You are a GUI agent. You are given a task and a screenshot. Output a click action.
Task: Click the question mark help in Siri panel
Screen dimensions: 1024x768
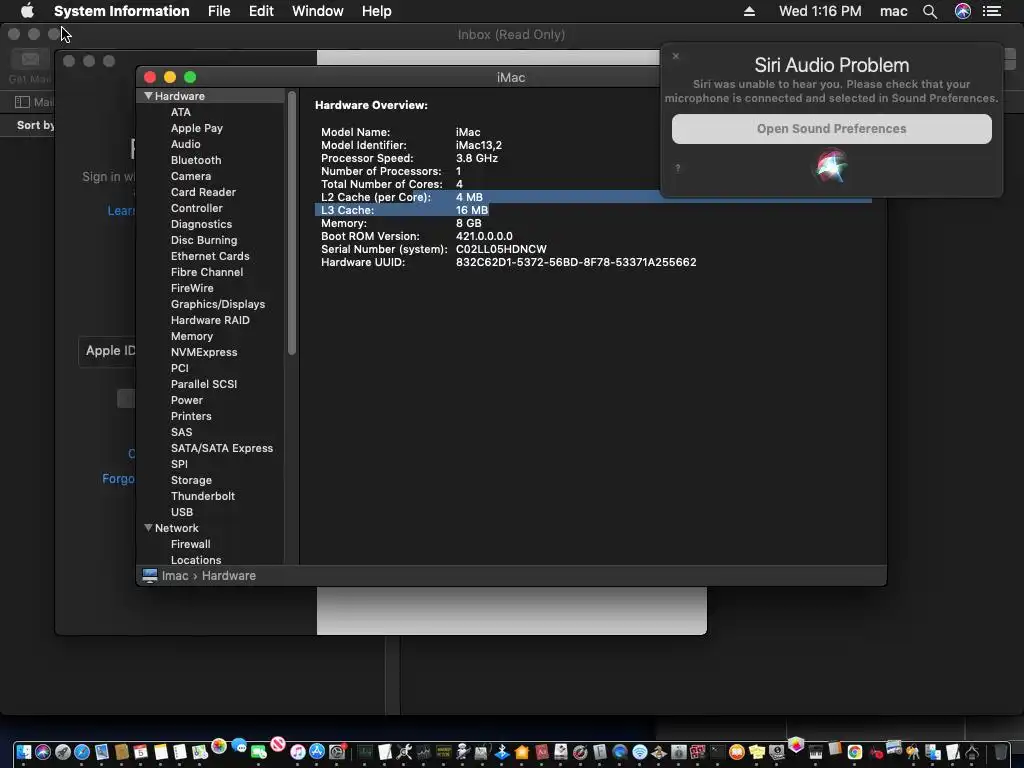tap(678, 168)
